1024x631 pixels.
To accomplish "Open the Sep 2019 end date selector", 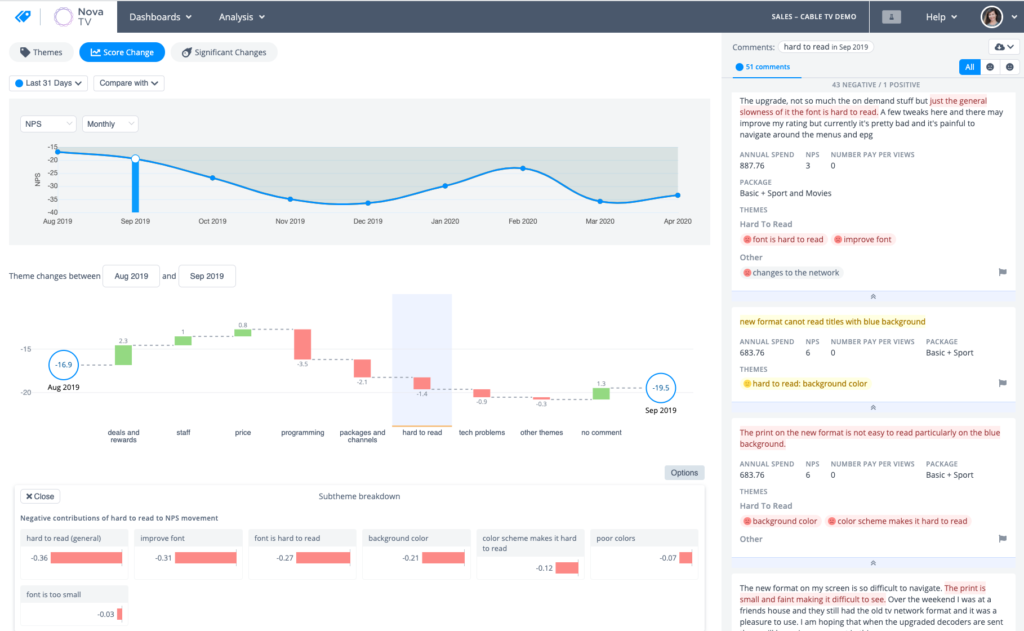I will (206, 276).
